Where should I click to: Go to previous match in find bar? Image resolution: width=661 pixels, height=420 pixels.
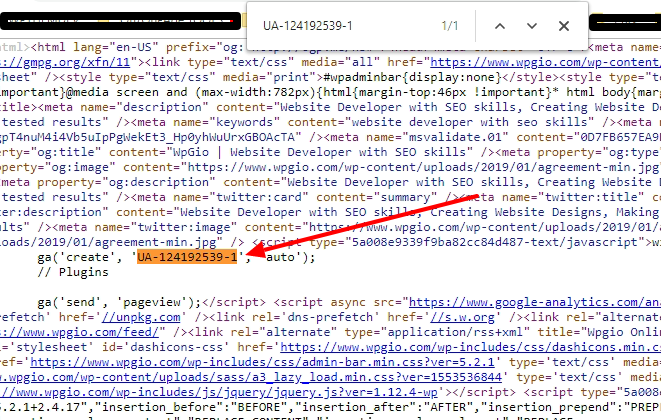pos(500,26)
